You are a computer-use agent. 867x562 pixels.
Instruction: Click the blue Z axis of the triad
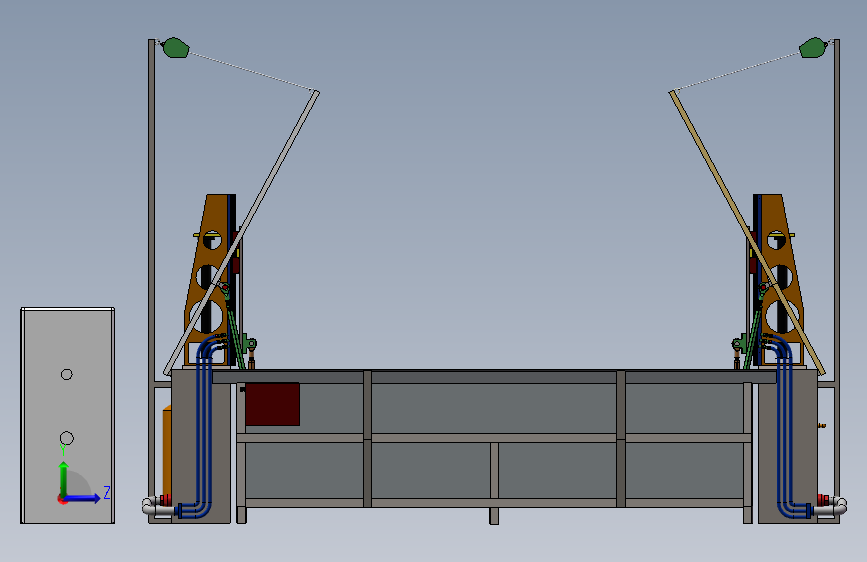[x=82, y=498]
